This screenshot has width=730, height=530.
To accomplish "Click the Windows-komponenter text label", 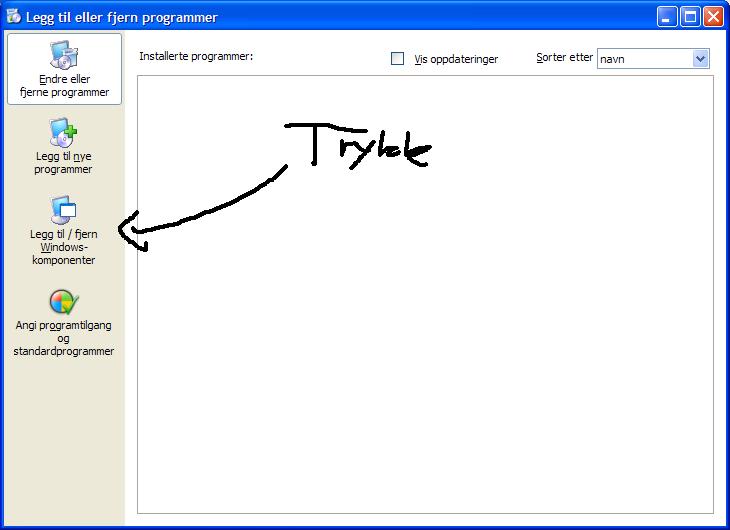I will (64, 253).
